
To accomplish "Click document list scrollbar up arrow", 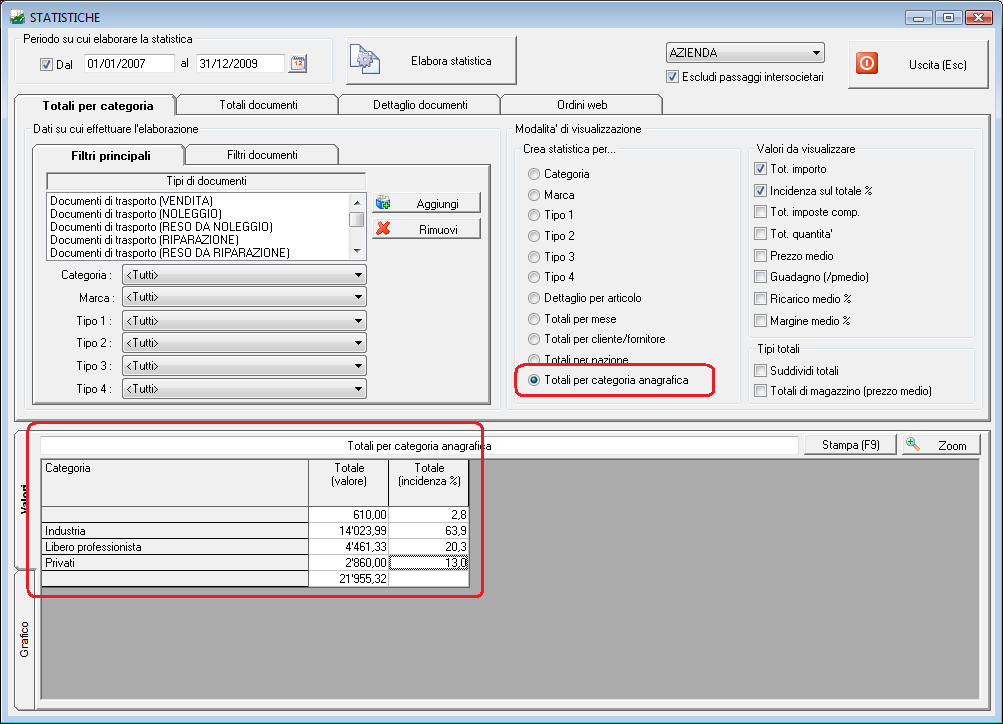I will point(358,203).
